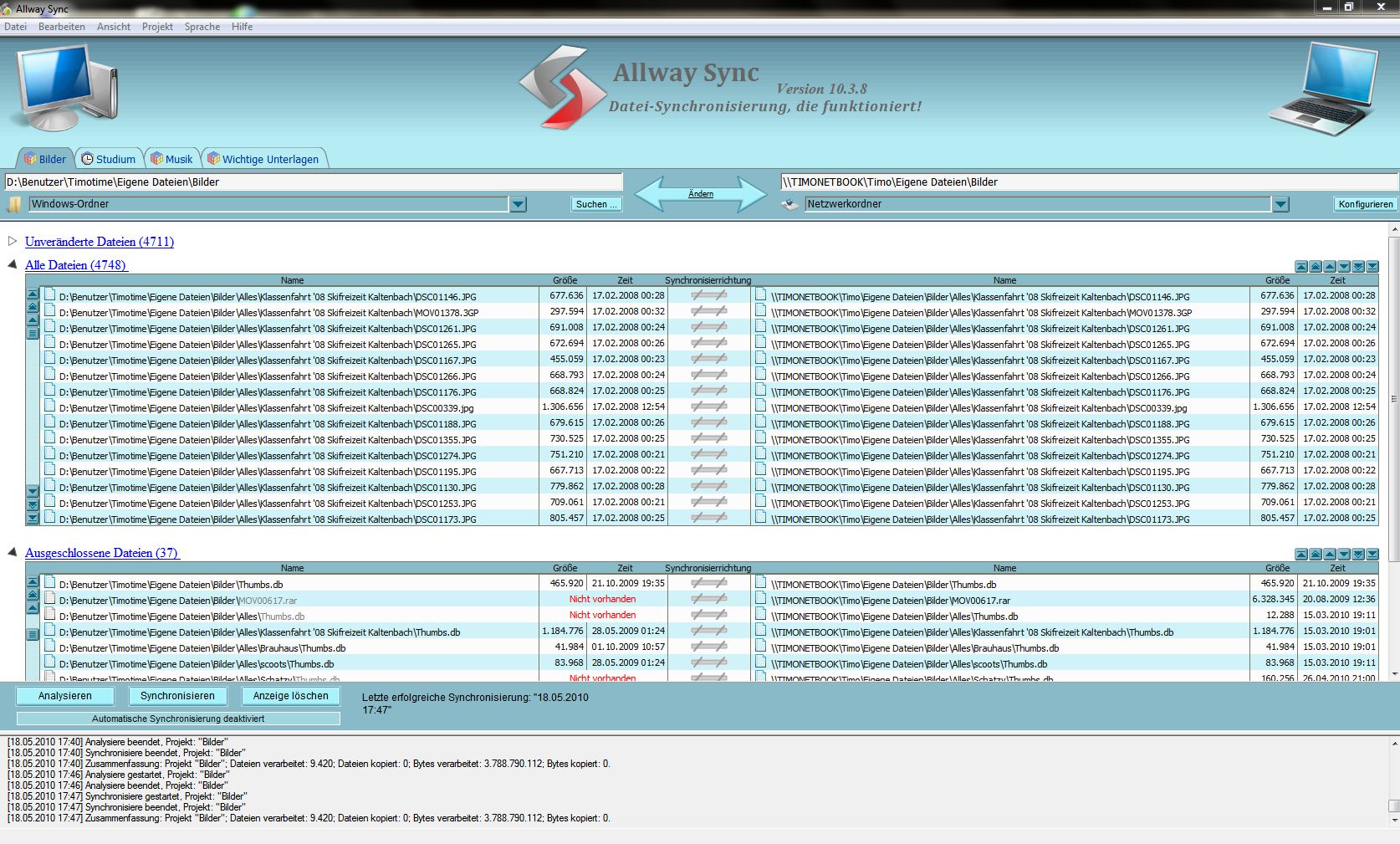Click sync direction icon for MOV01378.3GP row
Image resolution: width=1400 pixels, height=844 pixels.
coord(708,311)
